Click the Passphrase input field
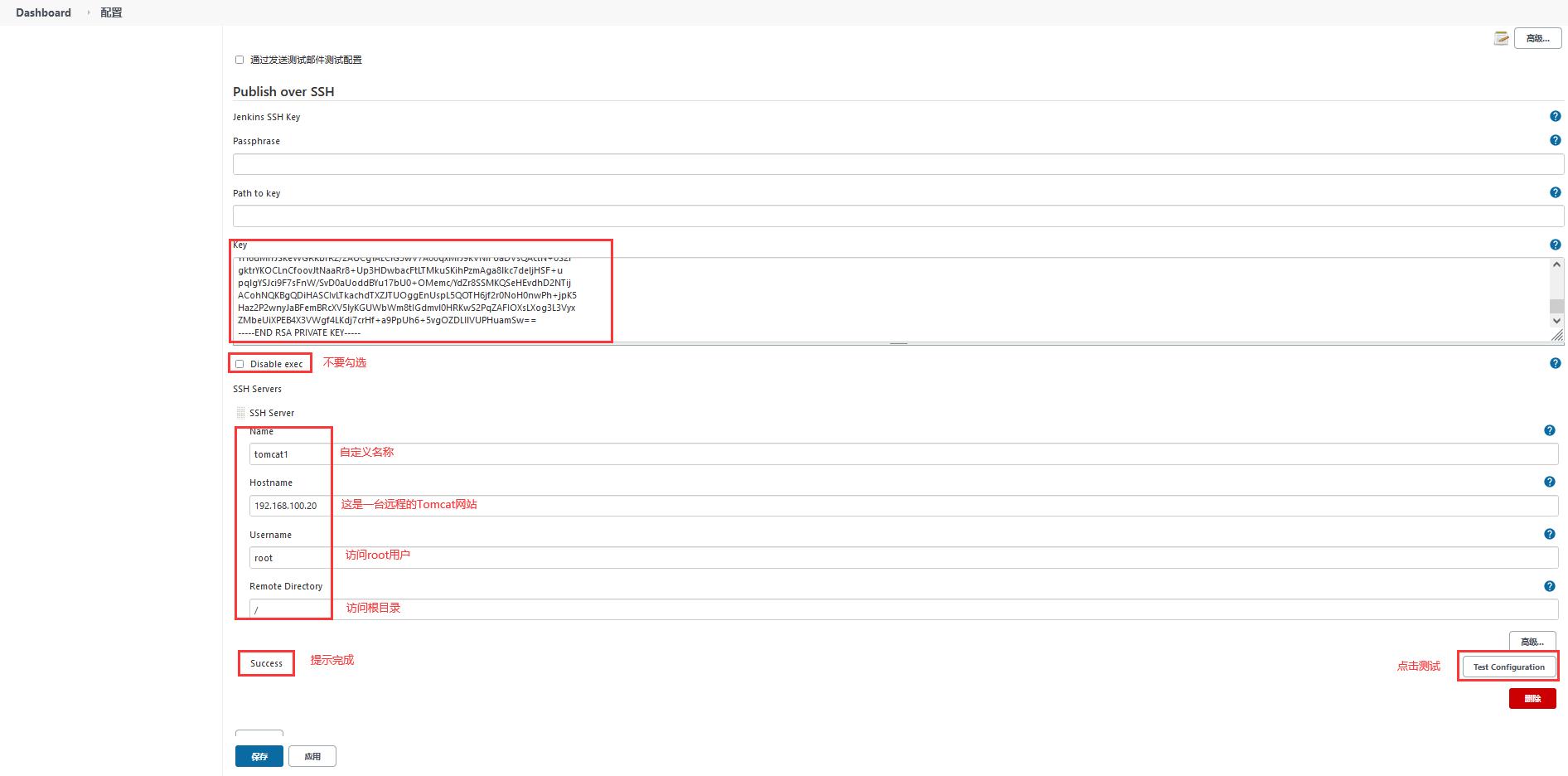The width and height of the screenshot is (1568, 776). coord(898,164)
